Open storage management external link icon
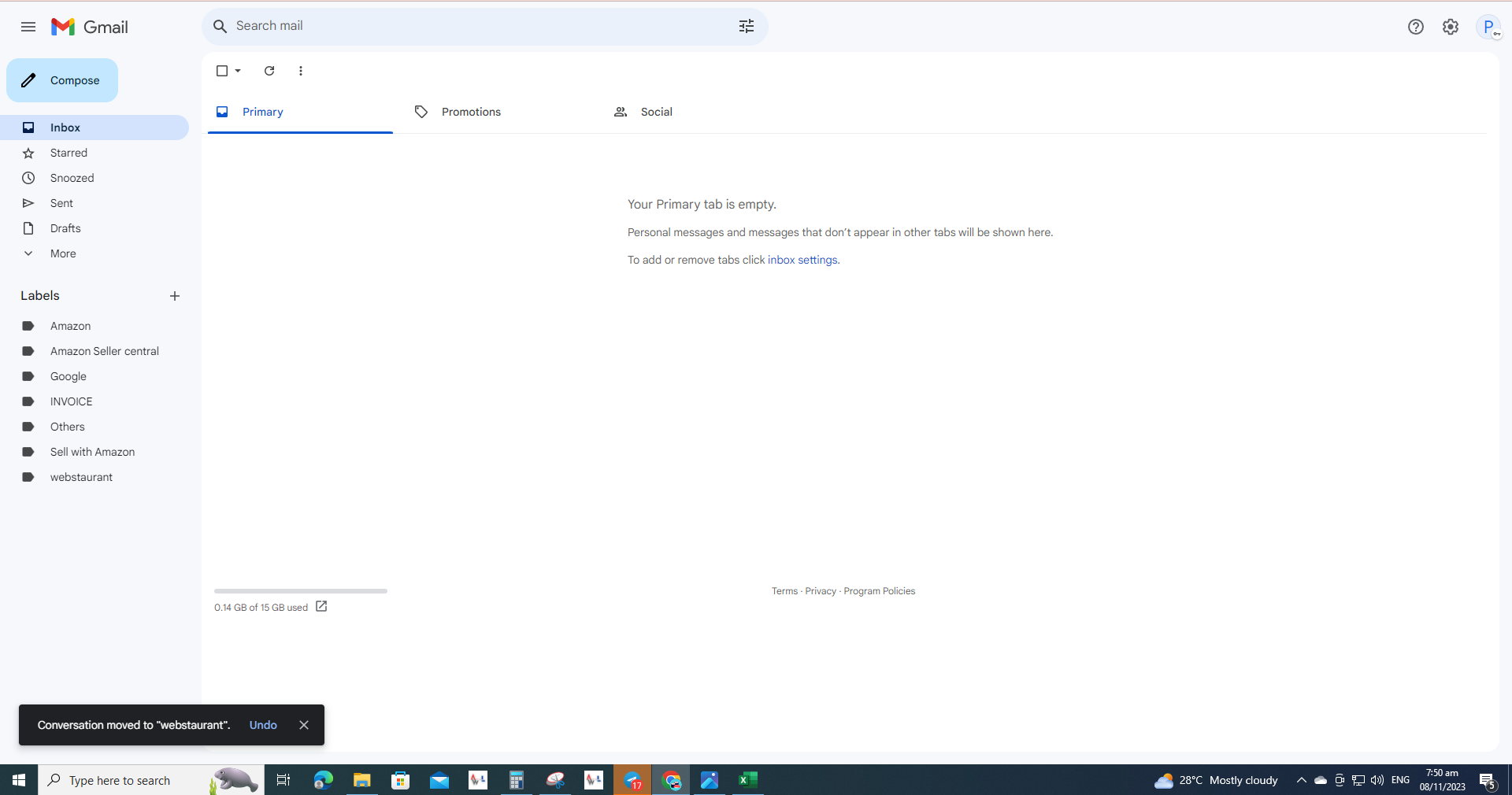 (321, 606)
